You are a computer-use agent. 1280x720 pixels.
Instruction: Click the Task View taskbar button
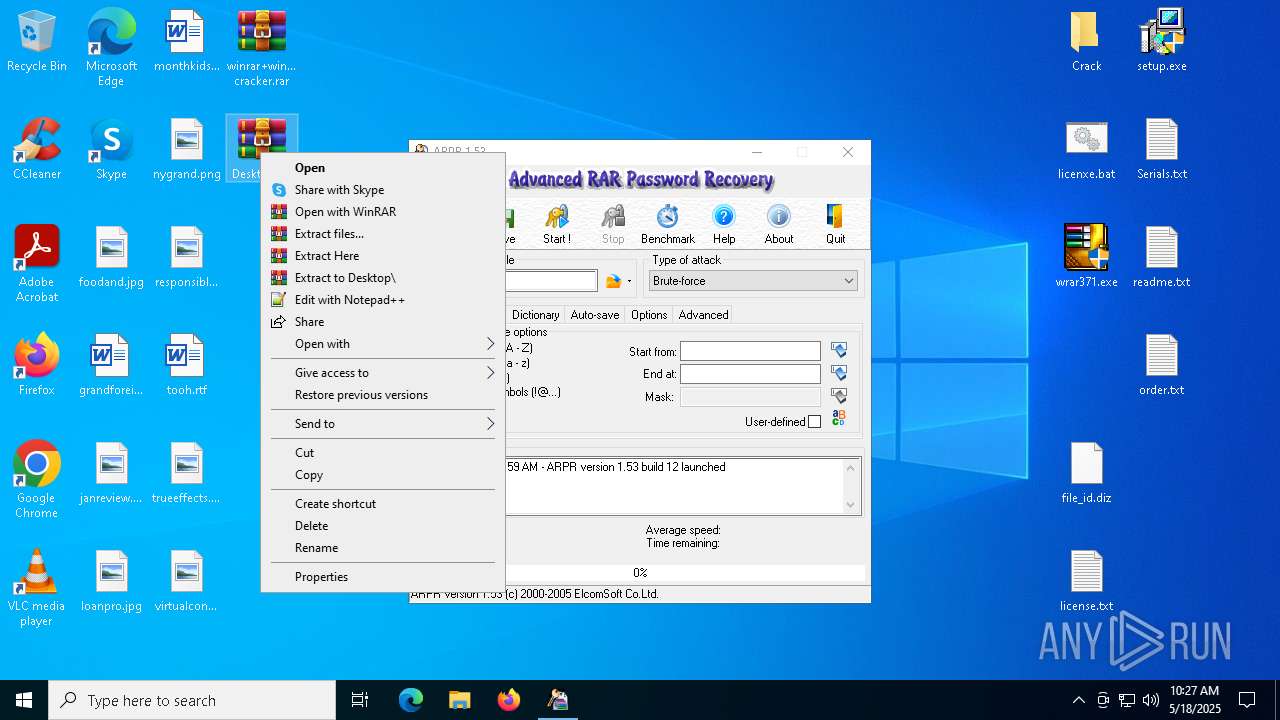[x=360, y=700]
